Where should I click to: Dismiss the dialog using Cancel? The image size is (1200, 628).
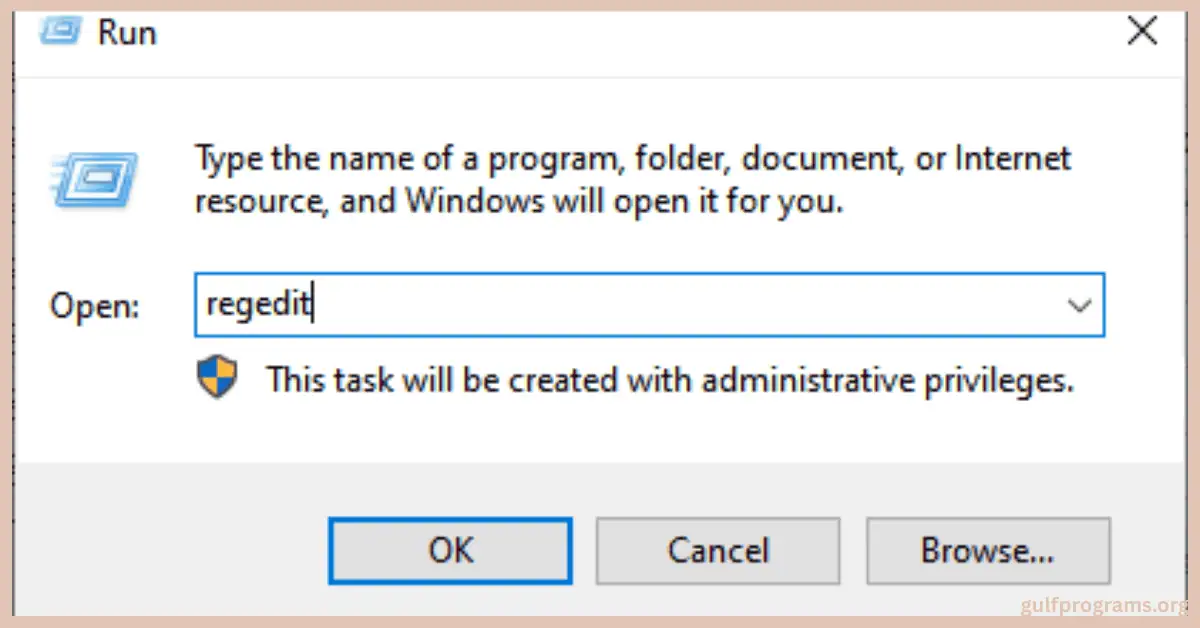pyautogui.click(x=718, y=550)
